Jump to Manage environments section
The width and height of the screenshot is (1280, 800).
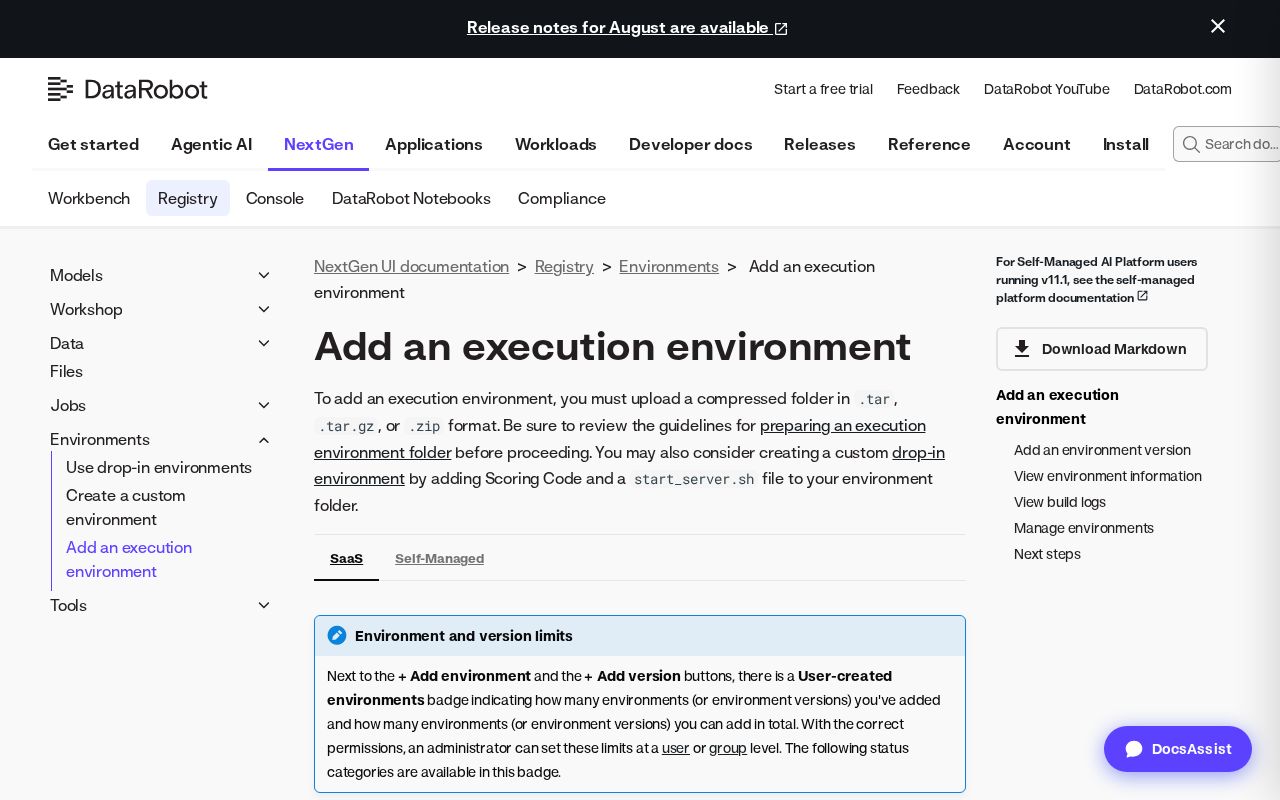pyautogui.click(x=1084, y=528)
